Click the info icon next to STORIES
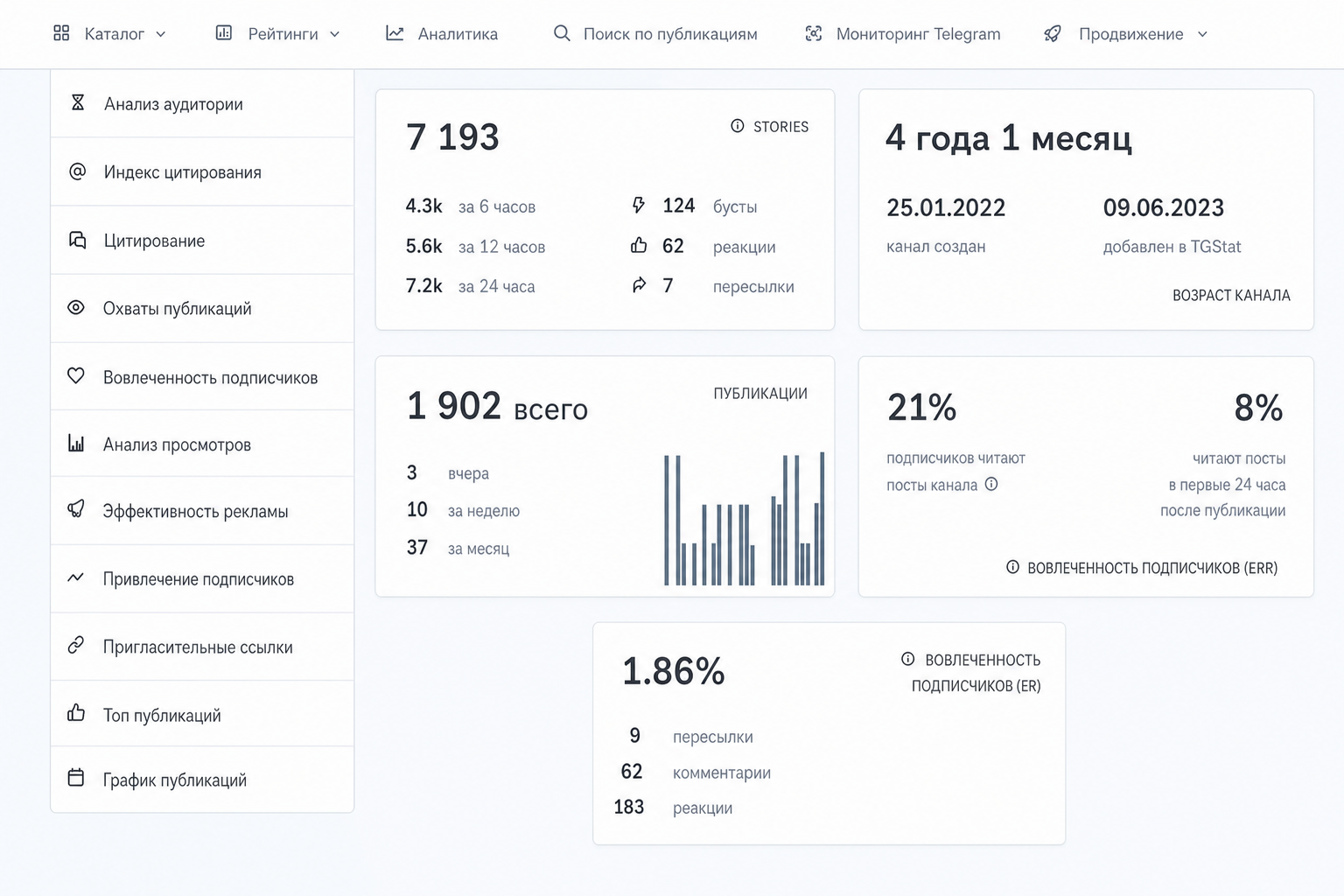Viewport: 1344px width, 896px height. tap(738, 126)
